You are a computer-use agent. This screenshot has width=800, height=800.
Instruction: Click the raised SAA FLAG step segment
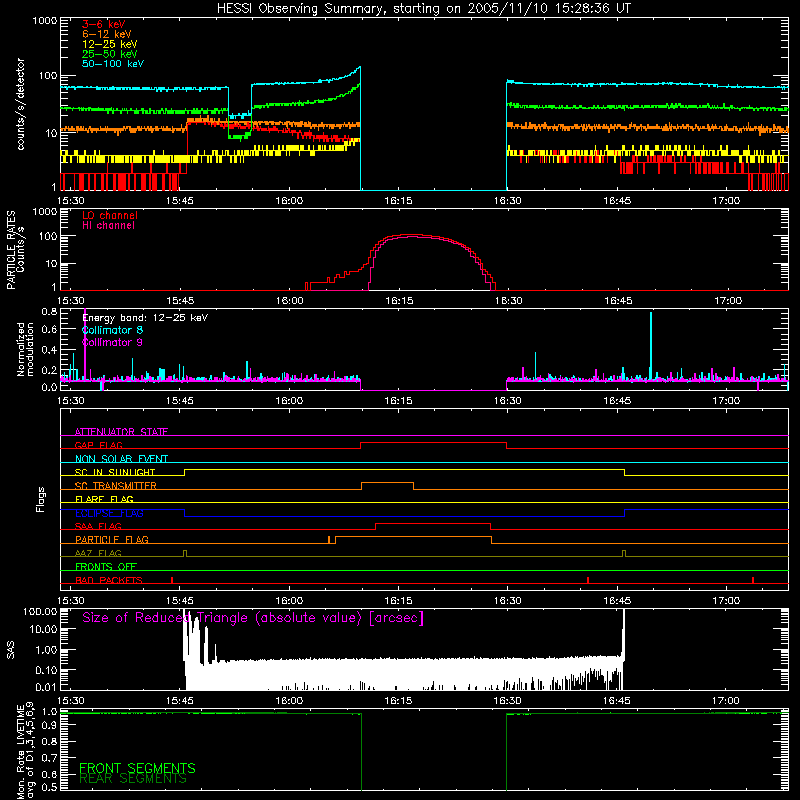[433, 523]
